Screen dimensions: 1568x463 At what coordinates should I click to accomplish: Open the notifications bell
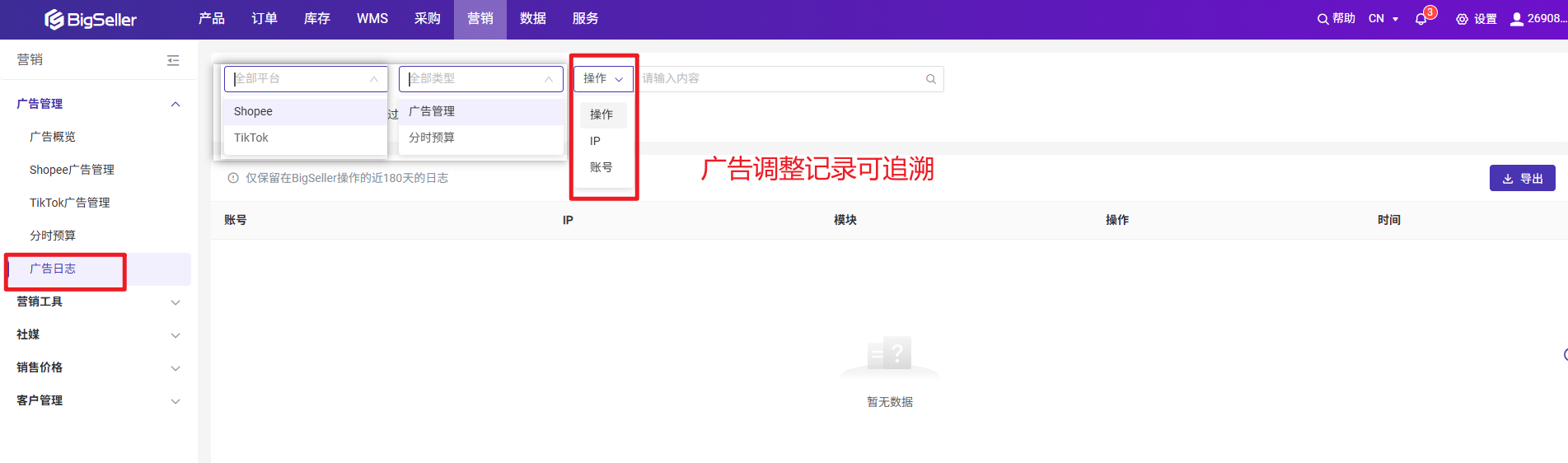(1421, 19)
